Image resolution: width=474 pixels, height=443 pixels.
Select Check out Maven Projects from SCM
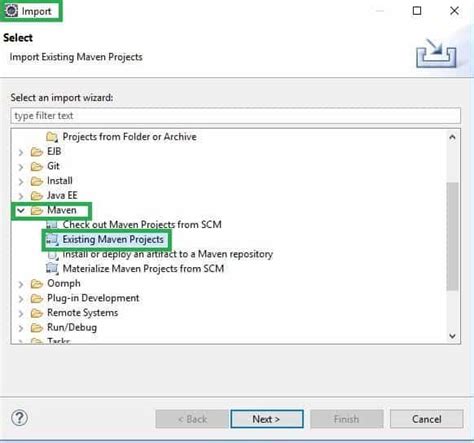coord(142,224)
